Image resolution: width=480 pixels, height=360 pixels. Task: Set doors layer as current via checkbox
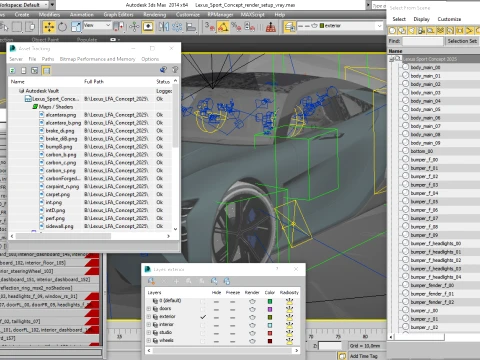pos(203,309)
